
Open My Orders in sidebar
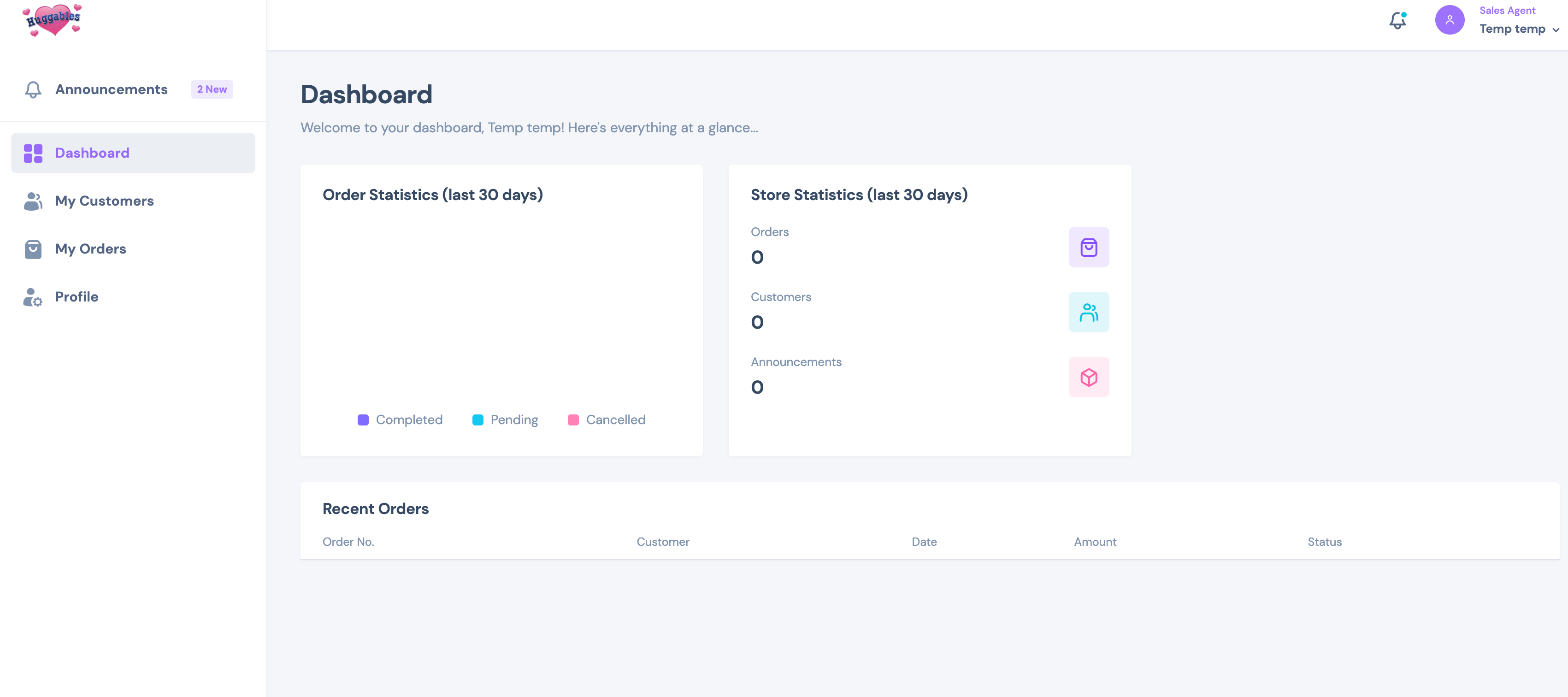(90, 249)
